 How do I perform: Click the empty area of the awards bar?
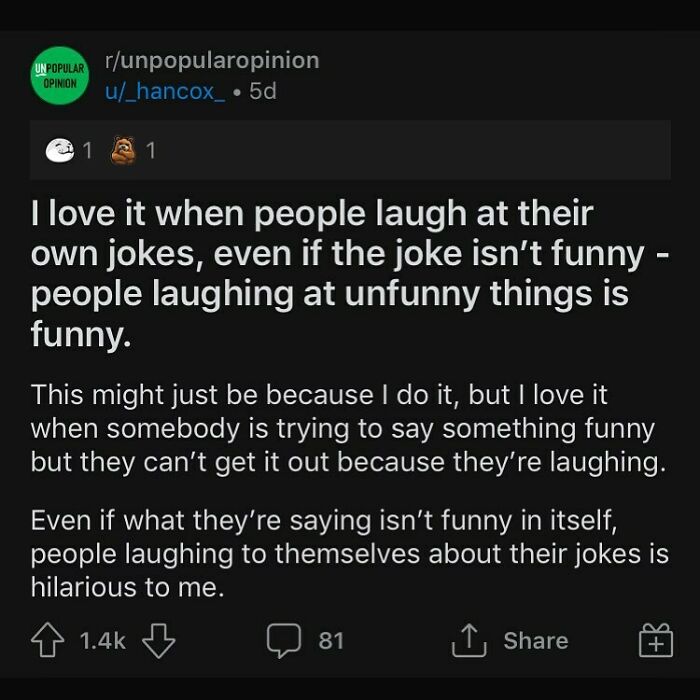(x=420, y=151)
